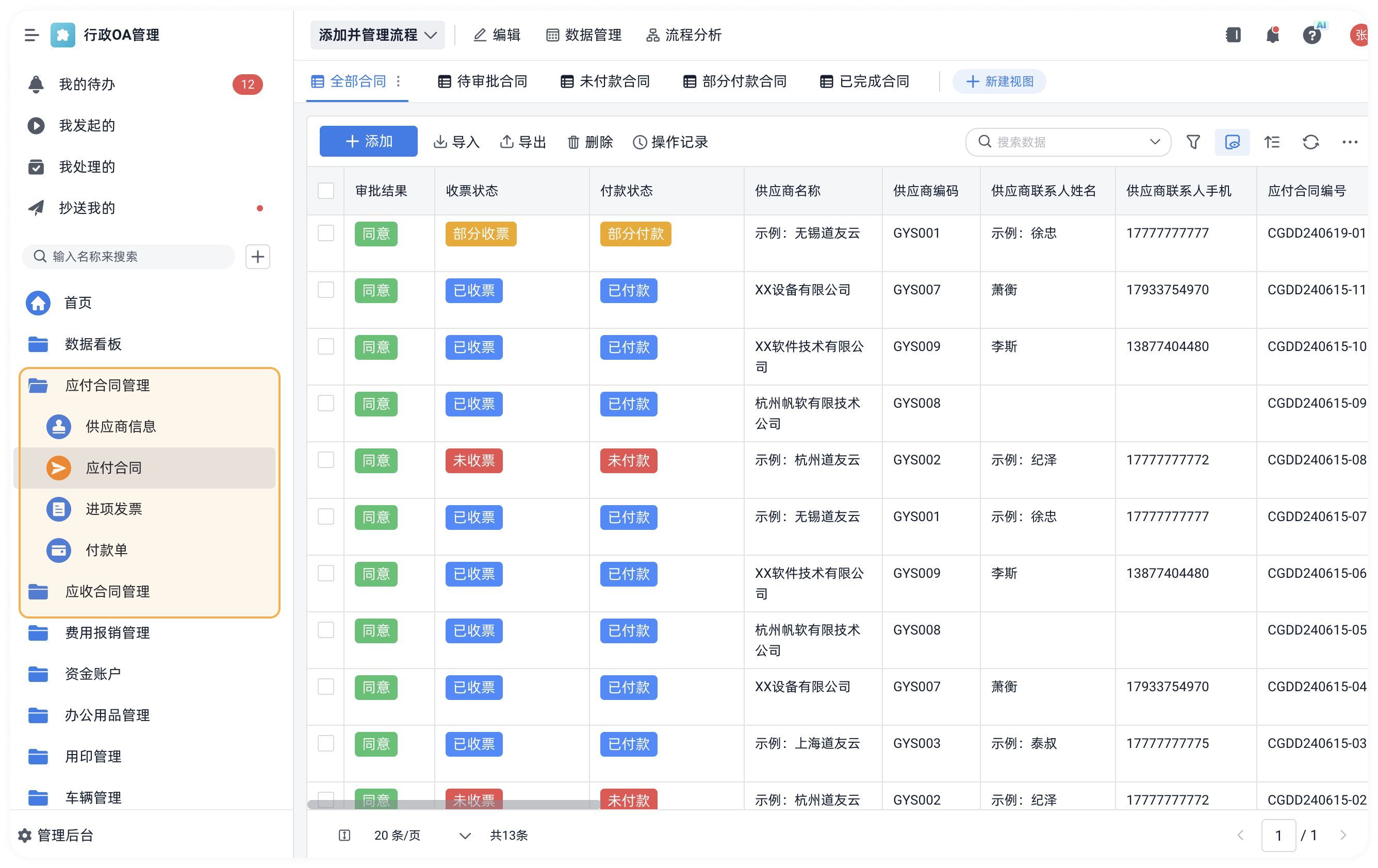Screen dimensions: 1378x868
Task: Check the select-all checkbox in table header
Action: (x=325, y=191)
